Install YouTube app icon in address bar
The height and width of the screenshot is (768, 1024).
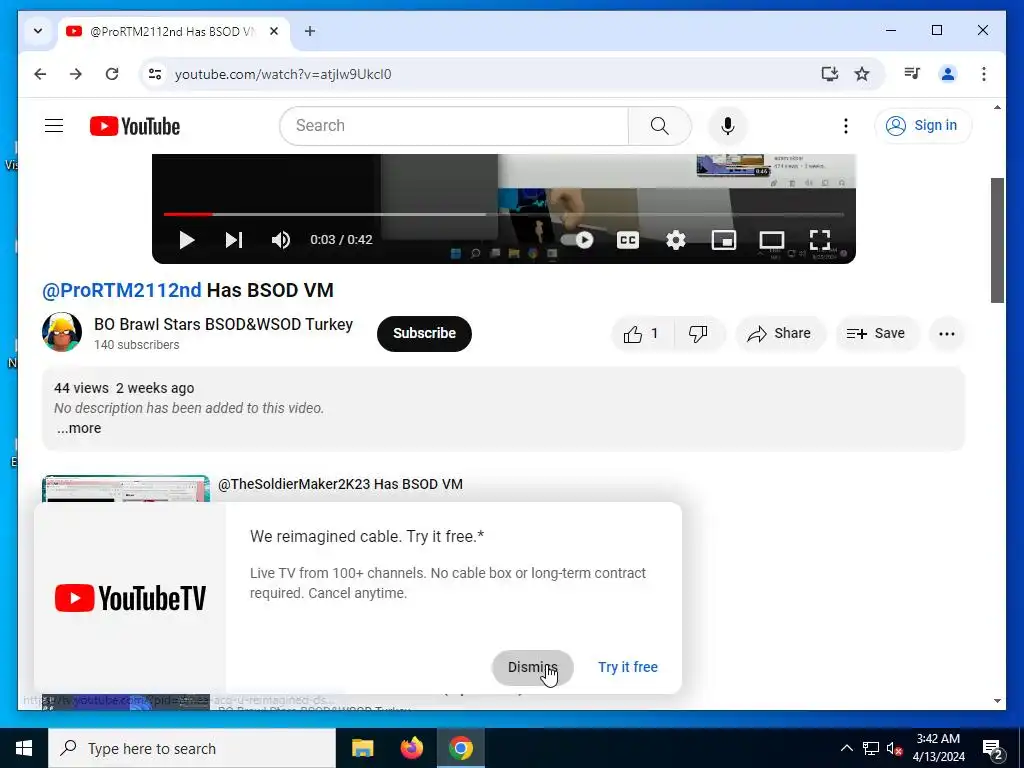point(829,74)
